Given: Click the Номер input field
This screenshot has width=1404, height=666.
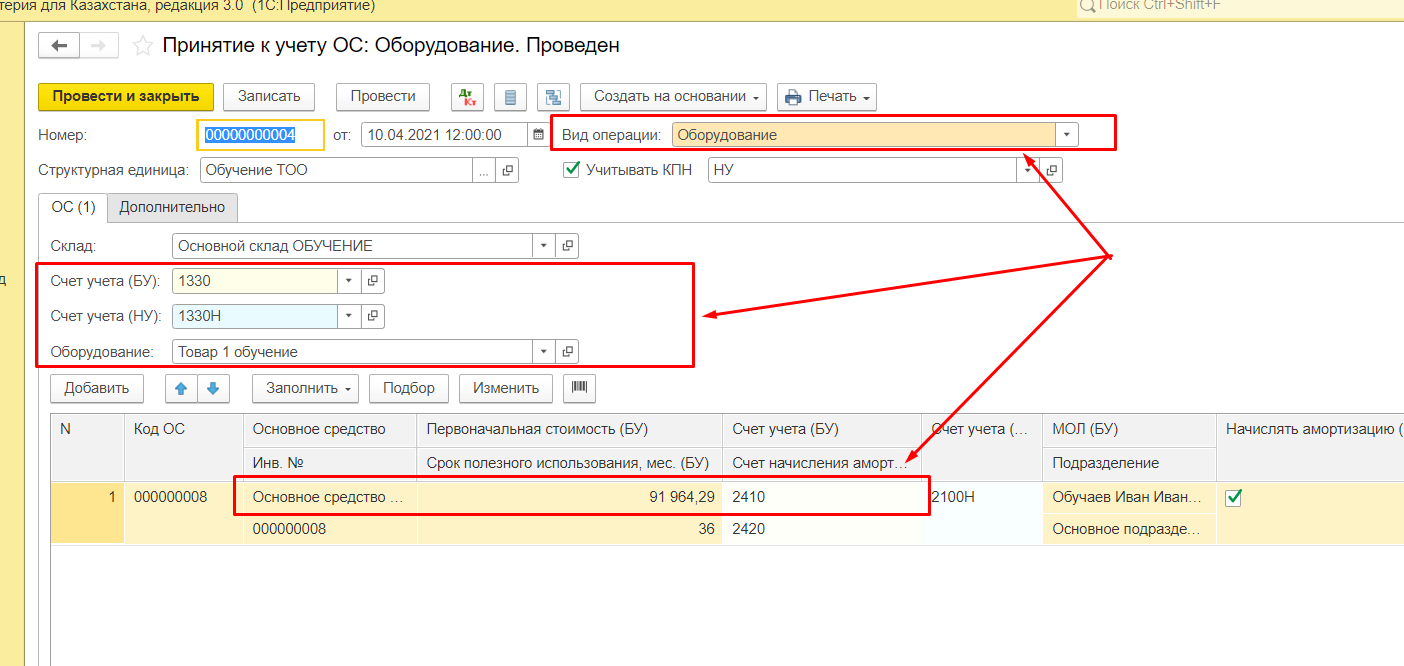Looking at the screenshot, I should tap(260, 135).
